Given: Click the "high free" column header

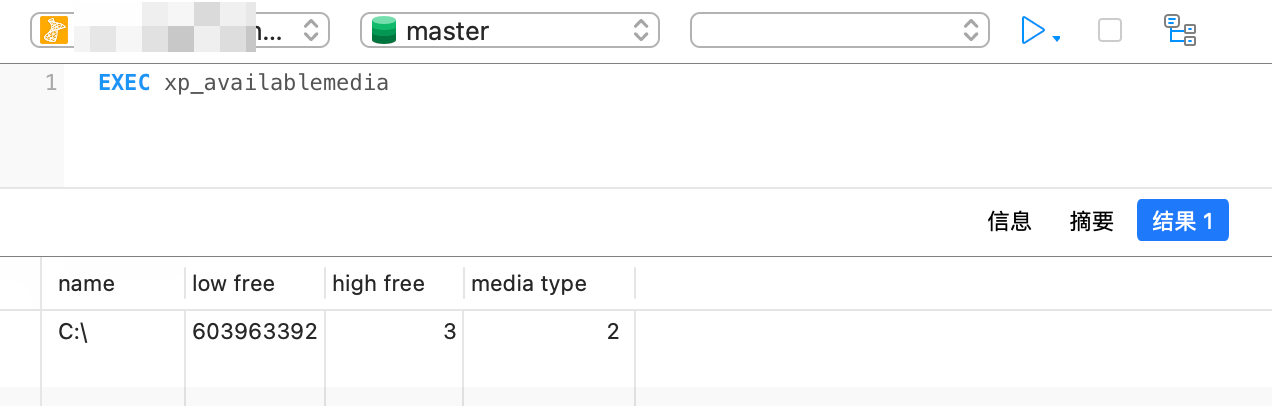Looking at the screenshot, I should [378, 283].
